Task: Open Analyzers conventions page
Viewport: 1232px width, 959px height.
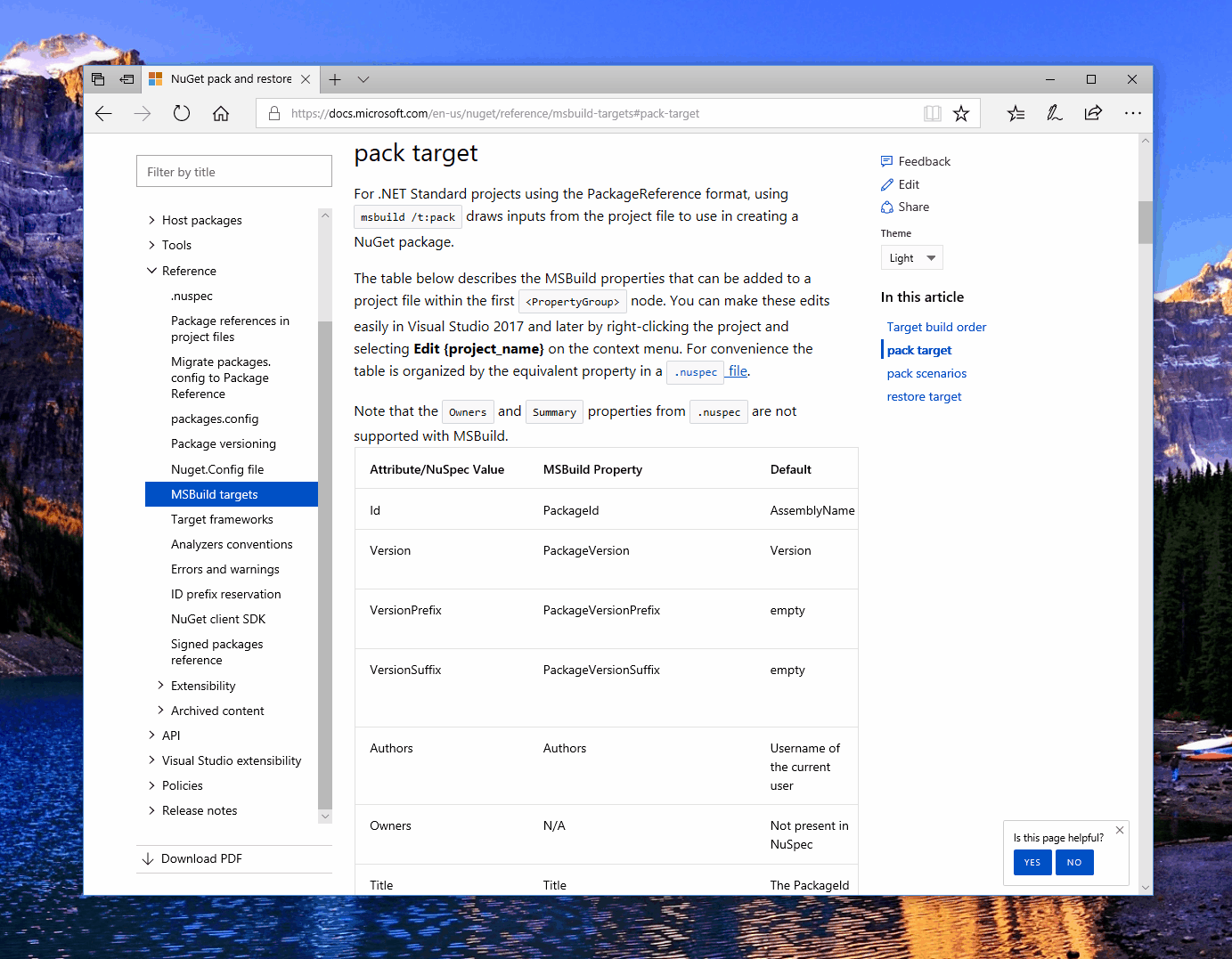Action: click(232, 544)
